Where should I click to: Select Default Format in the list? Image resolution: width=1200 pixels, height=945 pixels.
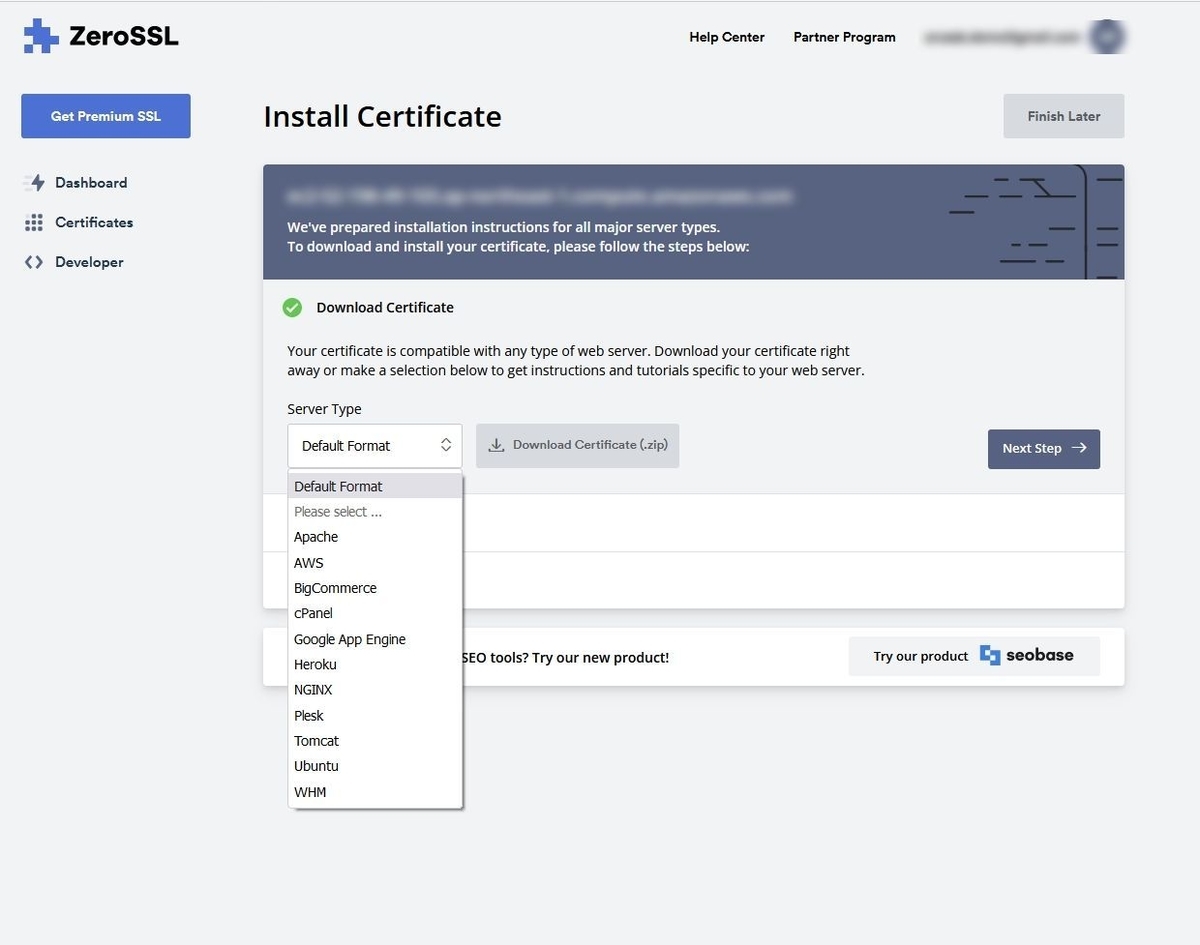click(375, 486)
